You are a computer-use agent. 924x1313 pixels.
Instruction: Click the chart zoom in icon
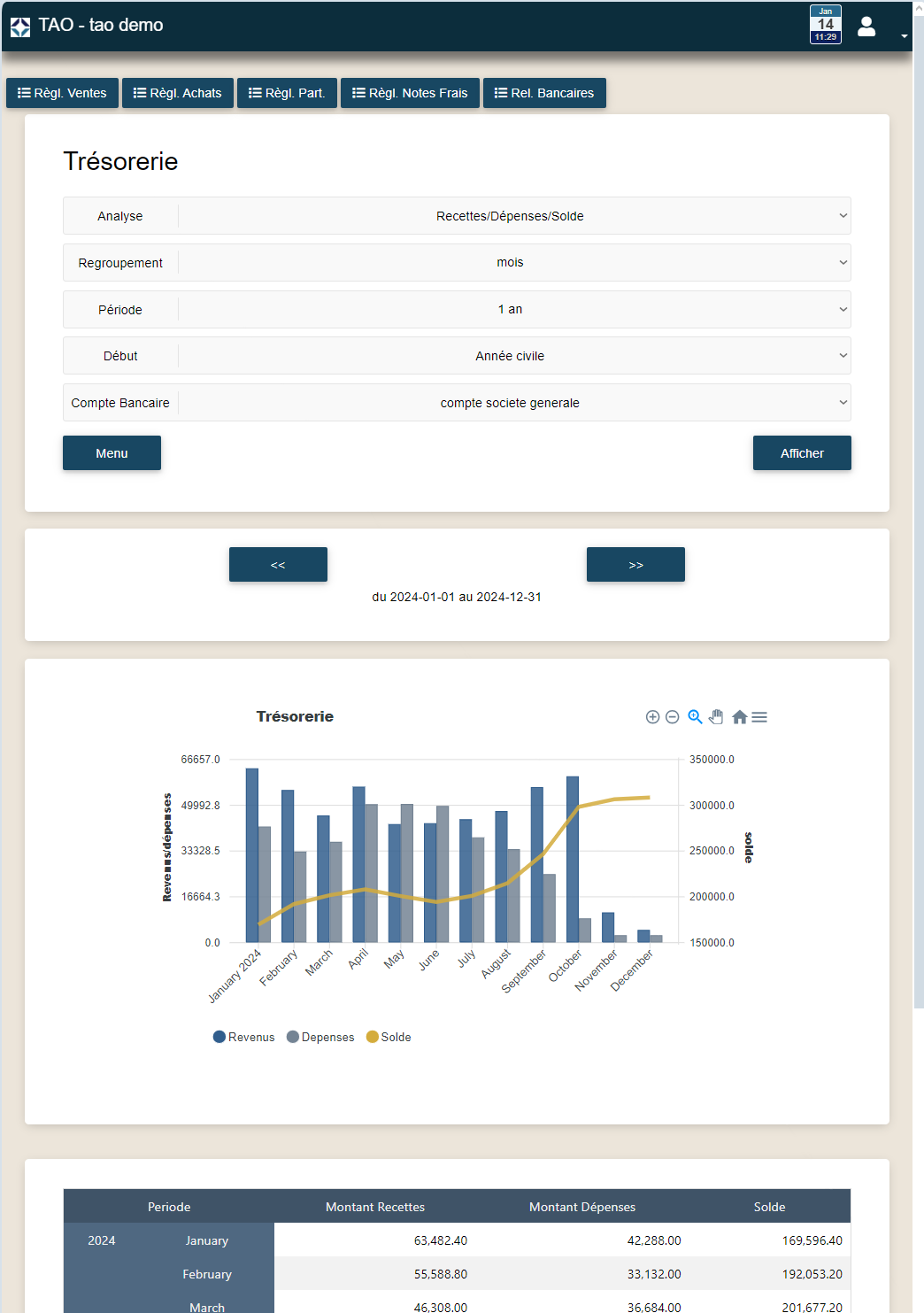coord(652,717)
